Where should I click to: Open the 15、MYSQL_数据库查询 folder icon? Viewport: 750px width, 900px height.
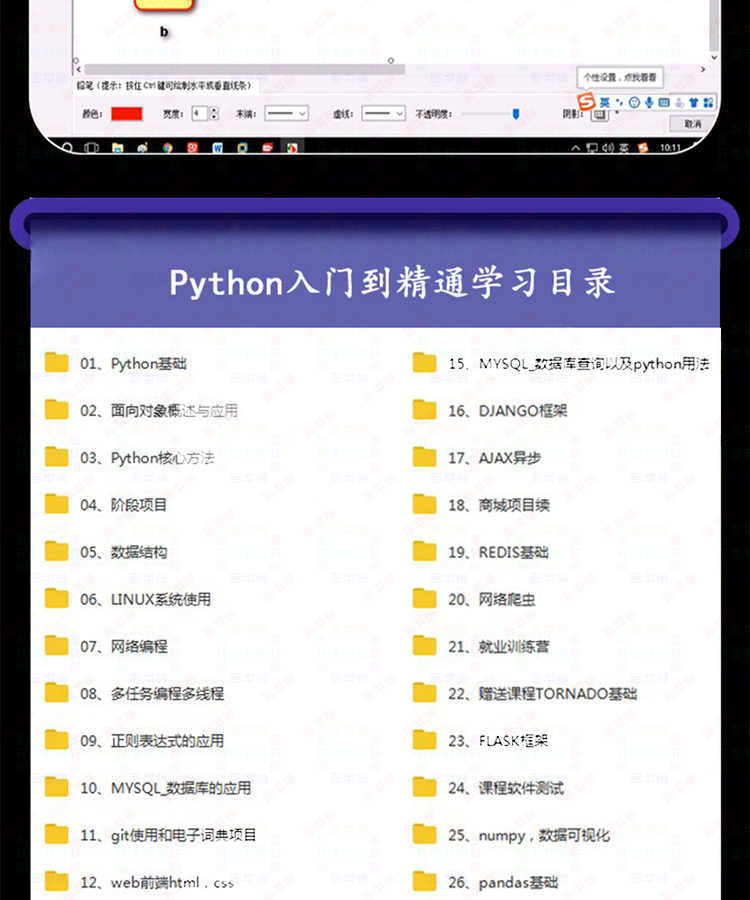(425, 362)
